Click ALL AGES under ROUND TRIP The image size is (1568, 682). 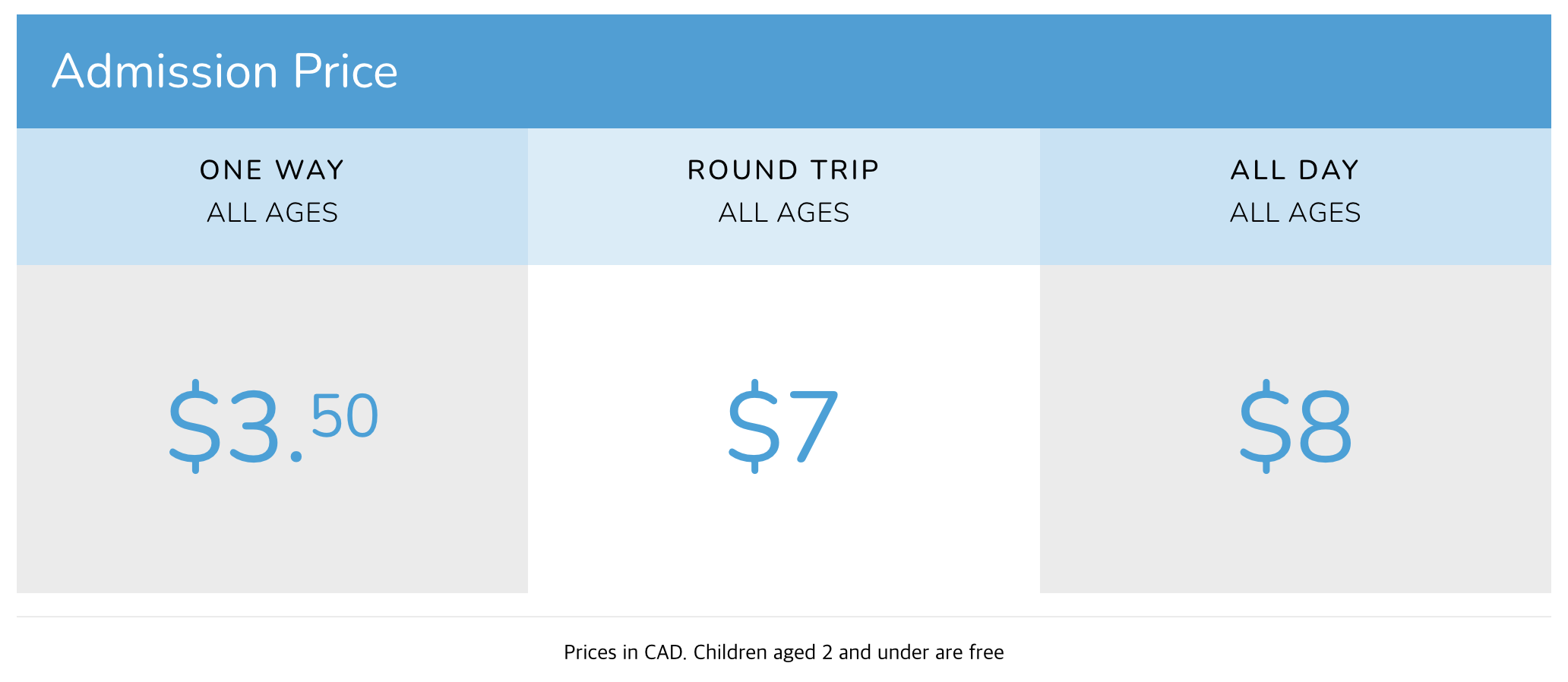783,213
